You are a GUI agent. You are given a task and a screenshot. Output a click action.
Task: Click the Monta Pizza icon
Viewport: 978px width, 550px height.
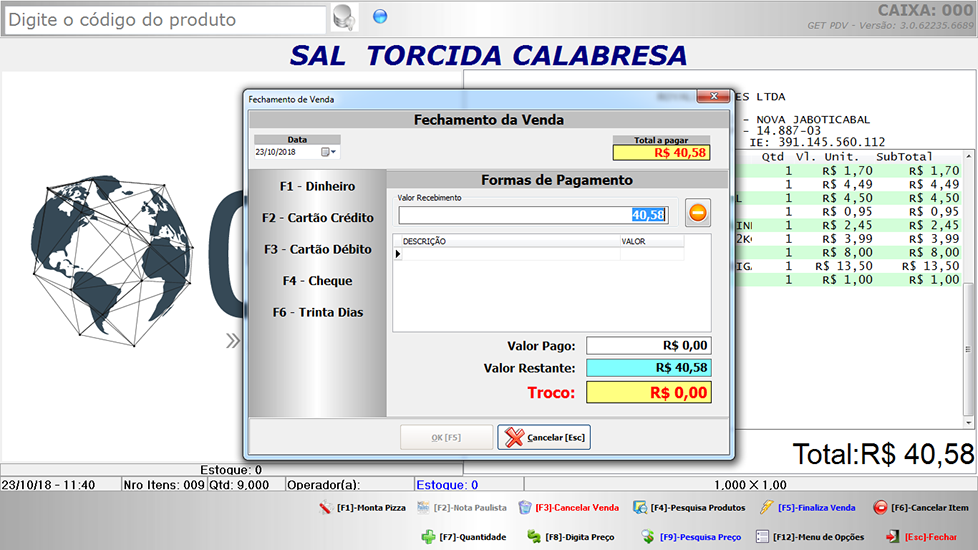pyautogui.click(x=324, y=508)
